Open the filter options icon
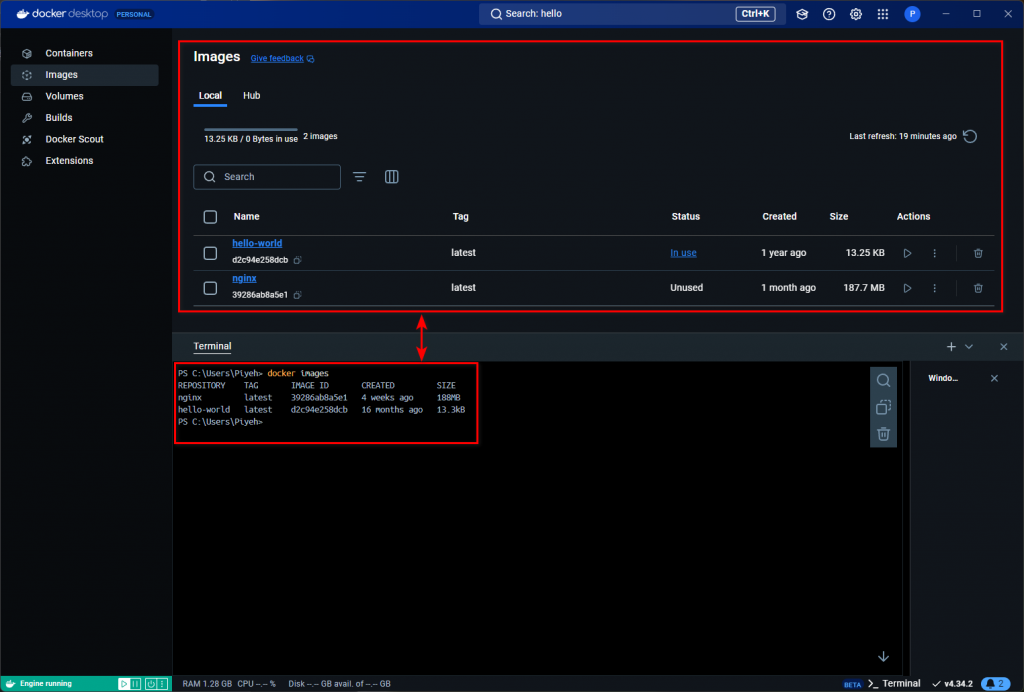Image resolution: width=1024 pixels, height=692 pixels. point(359,177)
